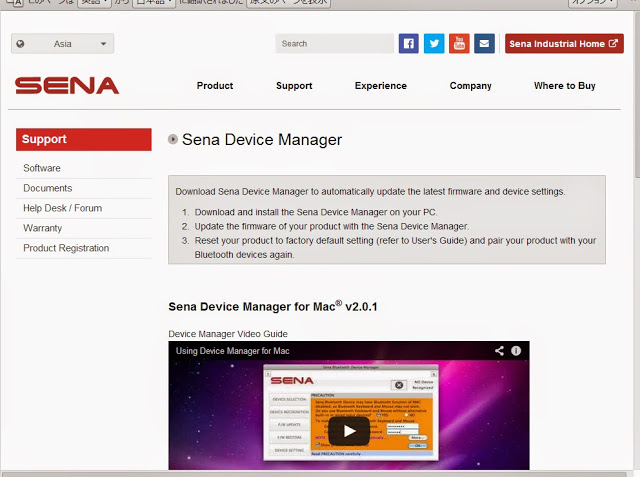Viewport: 640px width, 477px height.
Task: Play the Device Manager video guide
Action: pyautogui.click(x=348, y=431)
